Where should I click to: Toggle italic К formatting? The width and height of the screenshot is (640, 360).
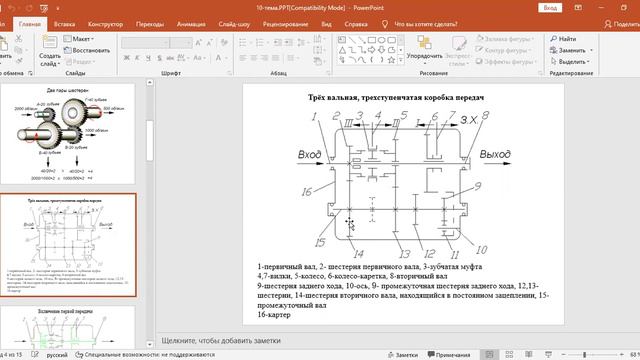(x=137, y=58)
